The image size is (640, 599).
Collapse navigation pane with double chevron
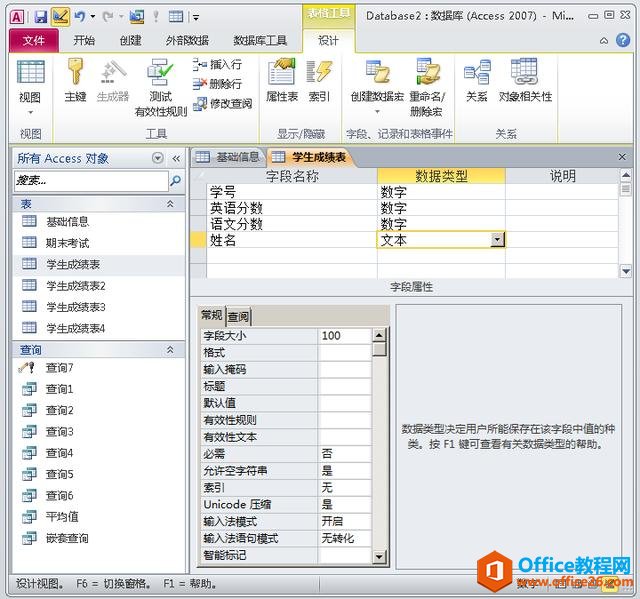pyautogui.click(x=176, y=158)
